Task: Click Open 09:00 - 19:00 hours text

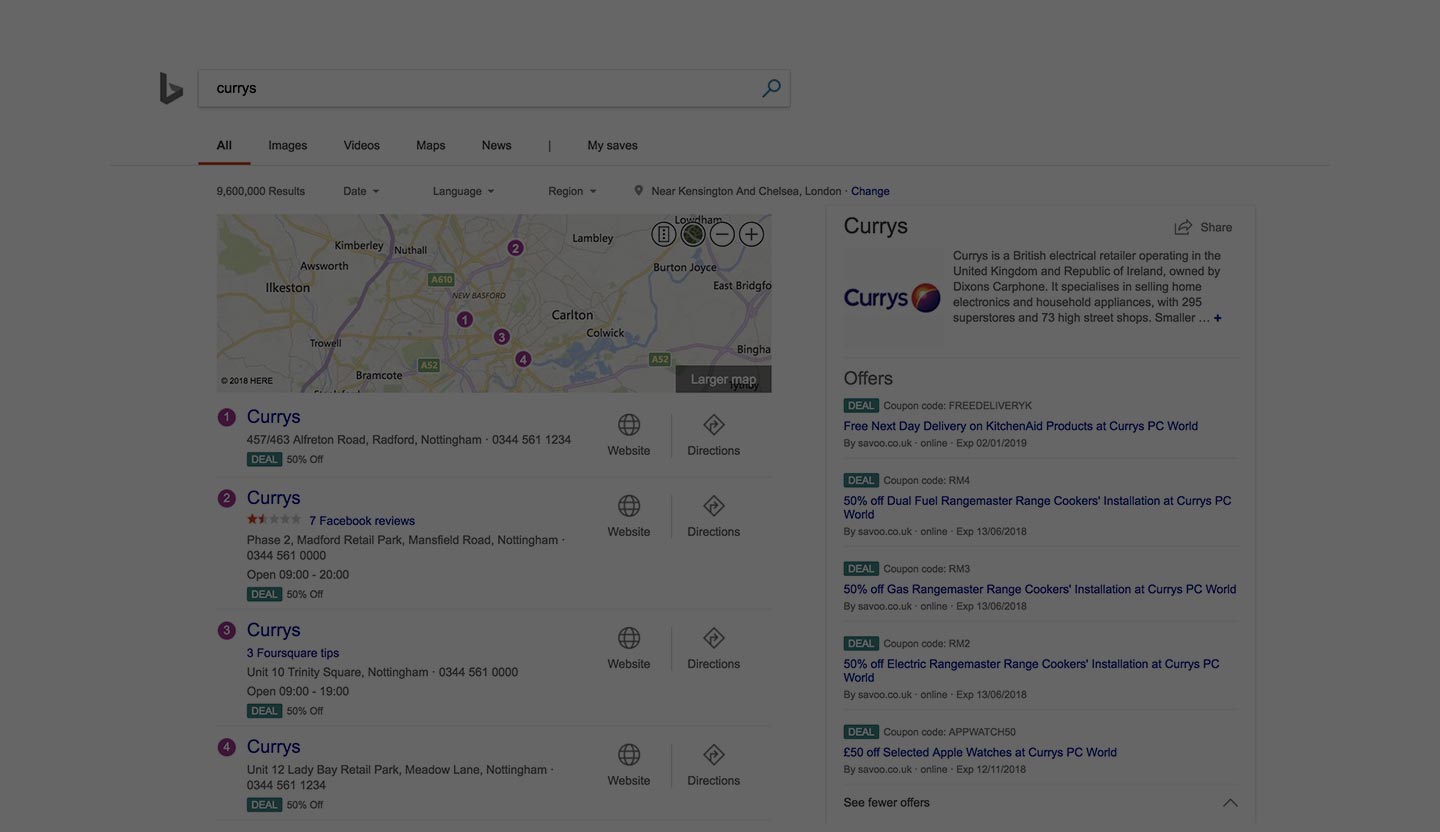Action: (x=298, y=692)
